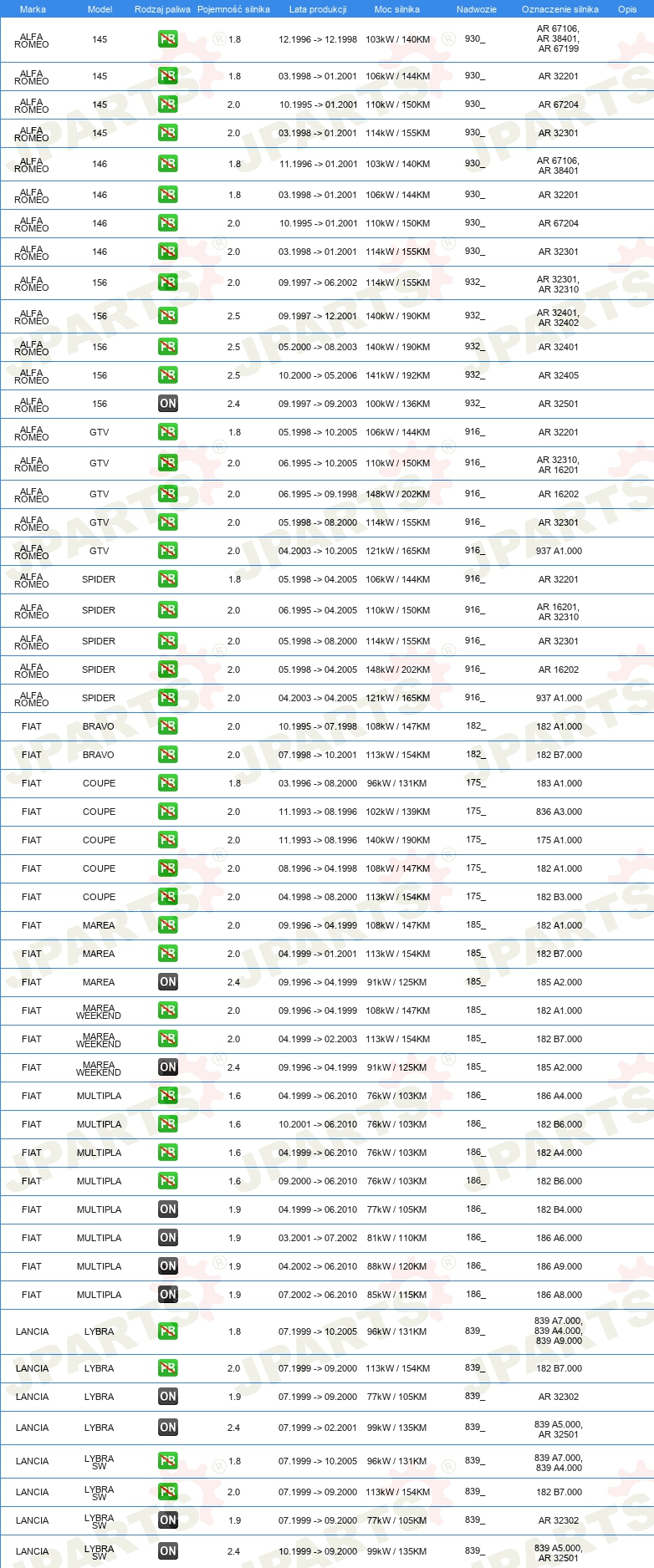Select the power value 100kW / 136KM

point(398,404)
